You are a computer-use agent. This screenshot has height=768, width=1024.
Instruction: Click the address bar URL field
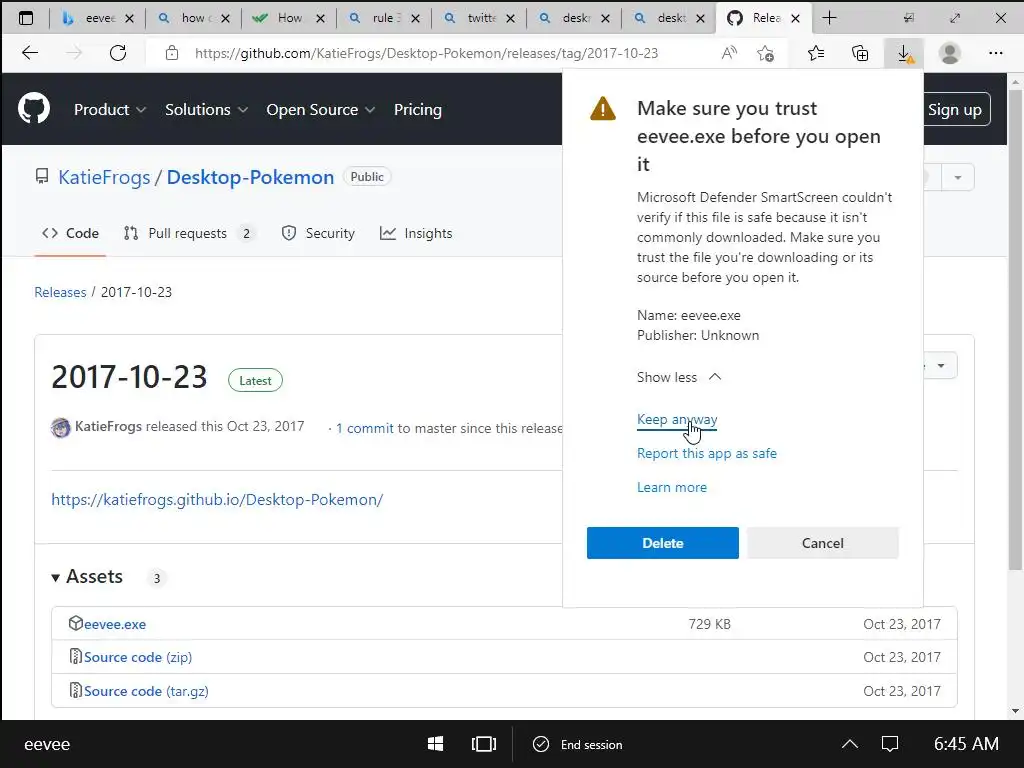426,53
